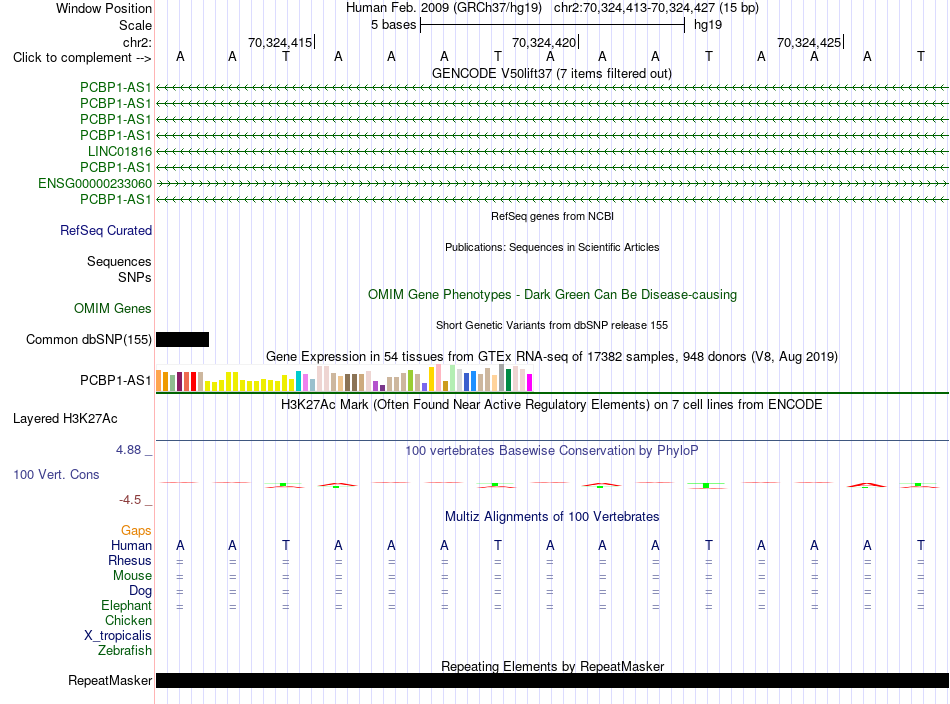This screenshot has width=950, height=704.
Task: Click 'Publications: Sequences in Scientific Articles' title
Action: pos(552,247)
